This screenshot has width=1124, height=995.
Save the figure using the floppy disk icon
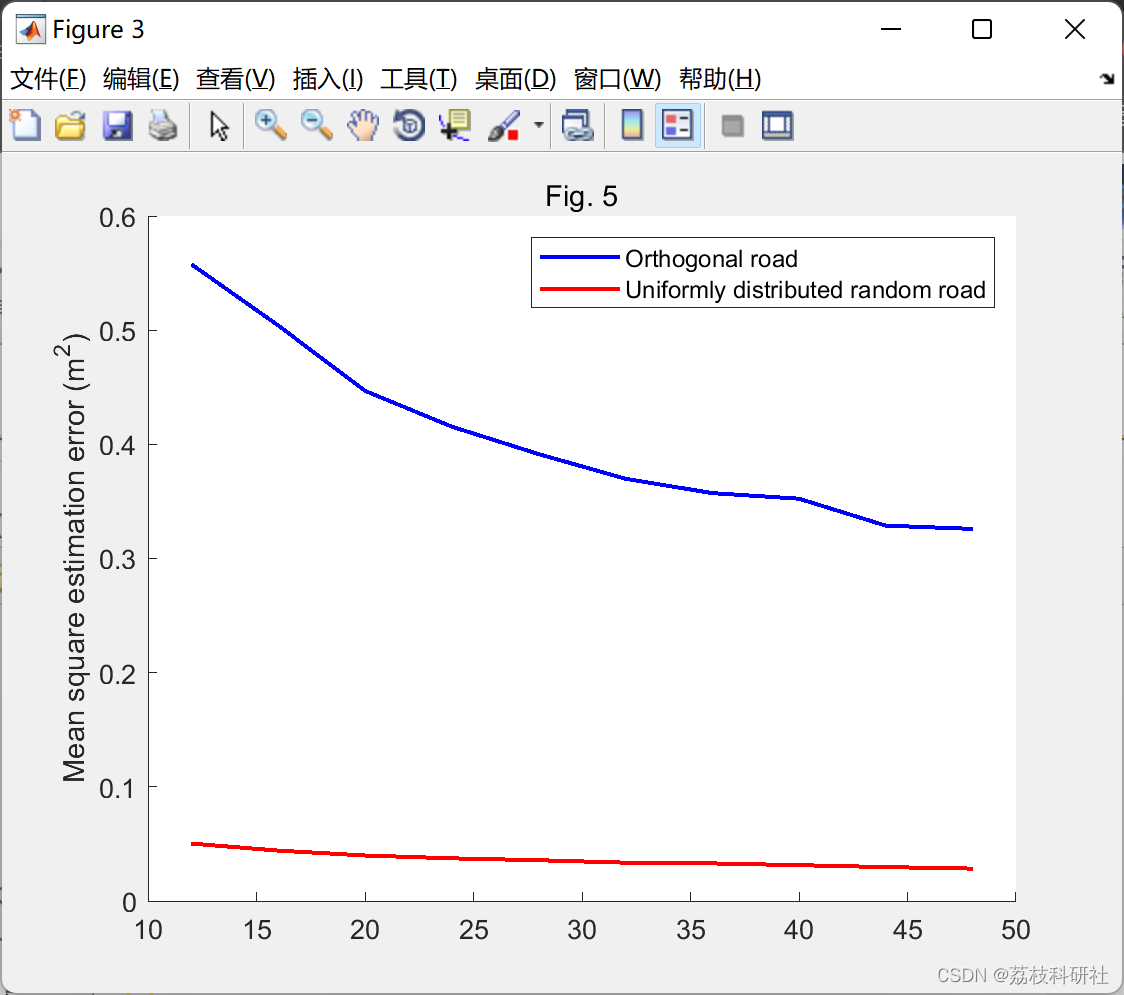(x=117, y=125)
